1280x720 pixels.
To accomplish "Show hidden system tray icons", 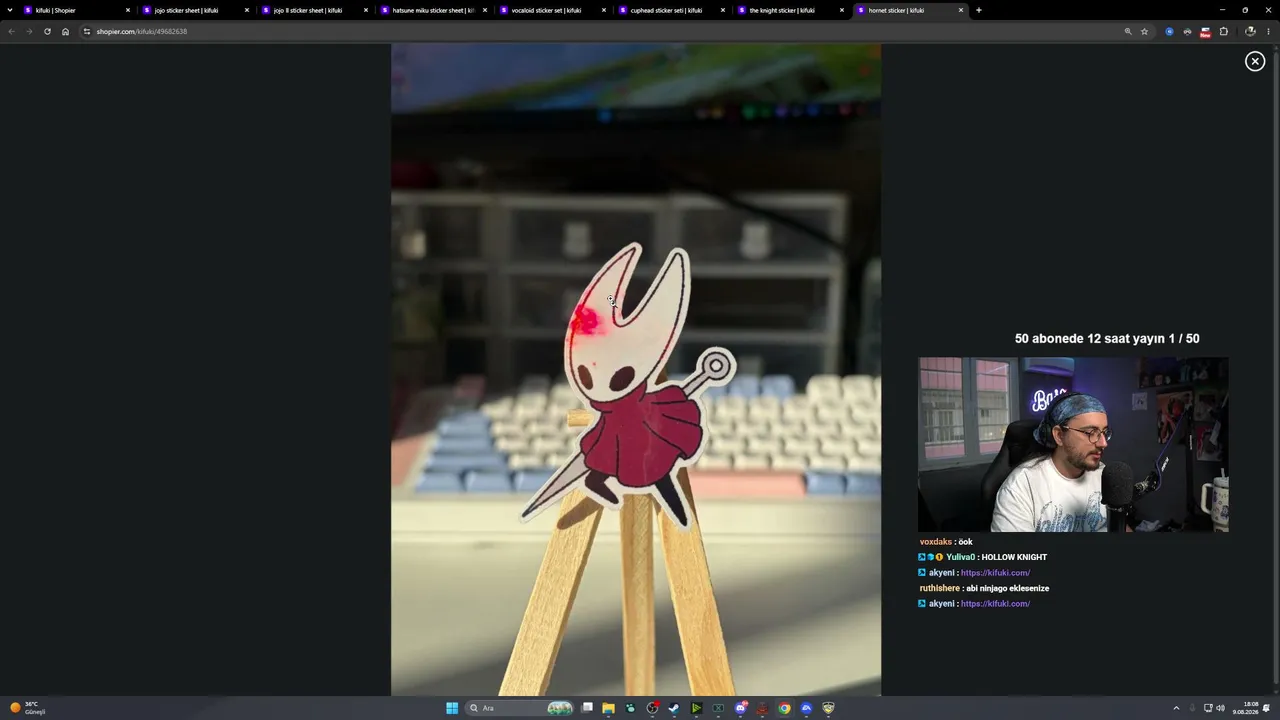I will pyautogui.click(x=1176, y=708).
